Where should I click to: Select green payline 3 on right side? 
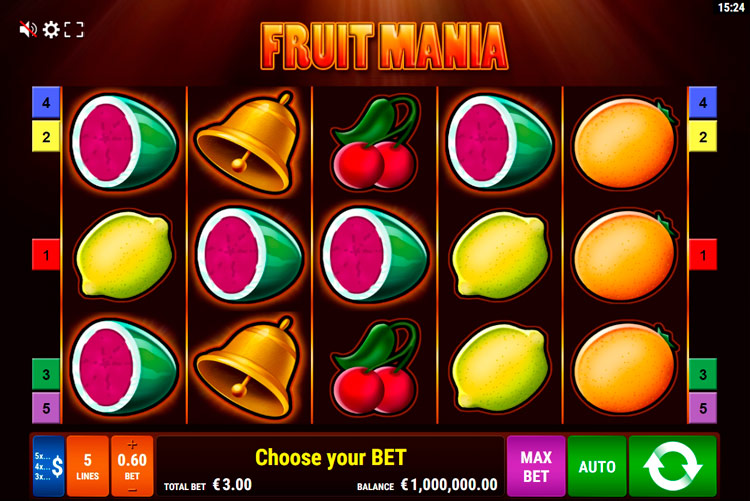point(703,374)
